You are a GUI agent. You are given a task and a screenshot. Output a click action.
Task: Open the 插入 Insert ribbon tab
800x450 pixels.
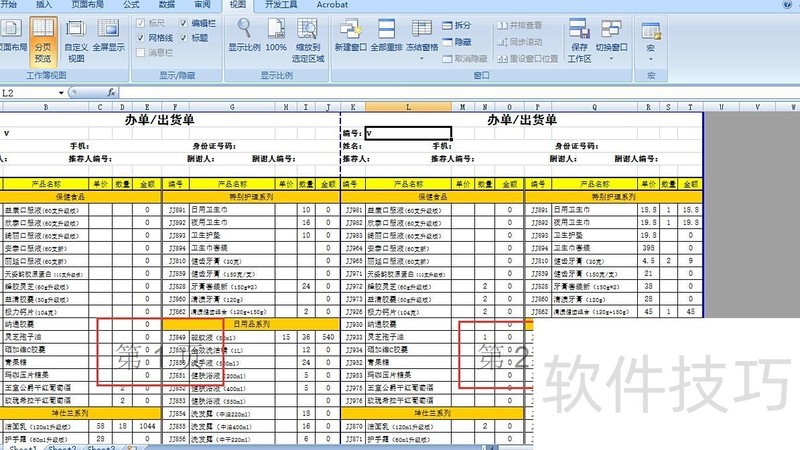[44, 5]
